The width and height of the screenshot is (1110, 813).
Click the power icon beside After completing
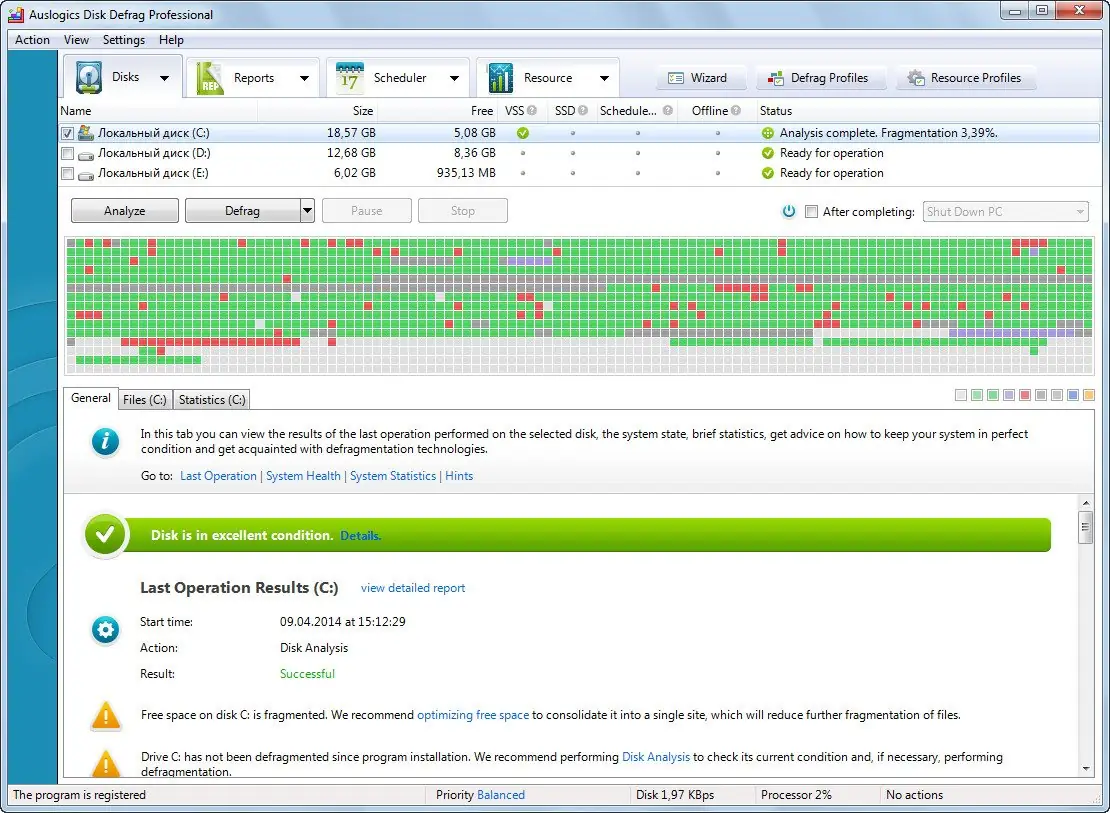tap(789, 211)
